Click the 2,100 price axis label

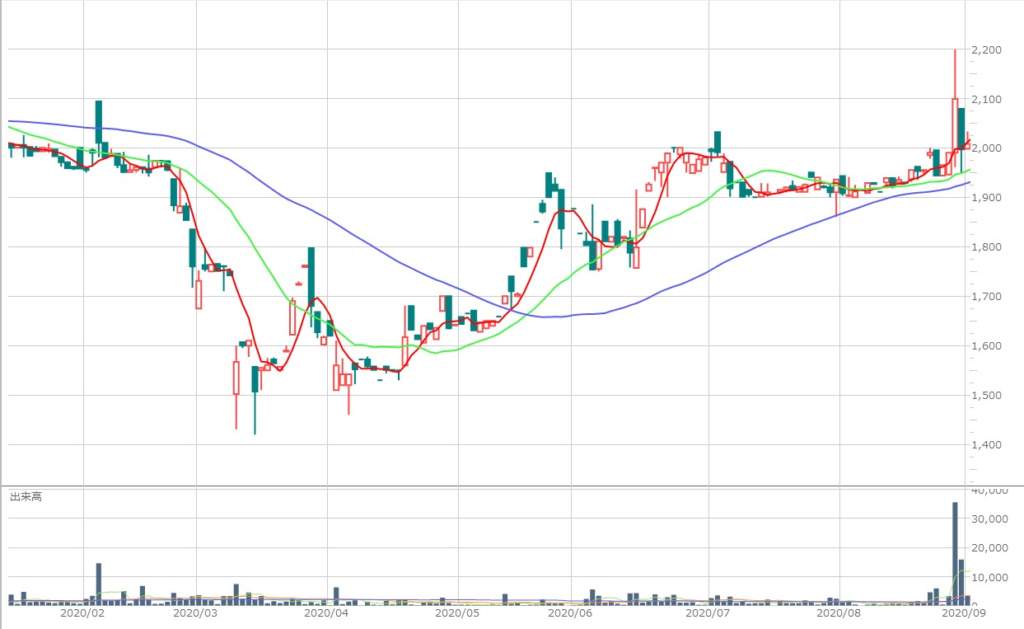pyautogui.click(x=986, y=99)
